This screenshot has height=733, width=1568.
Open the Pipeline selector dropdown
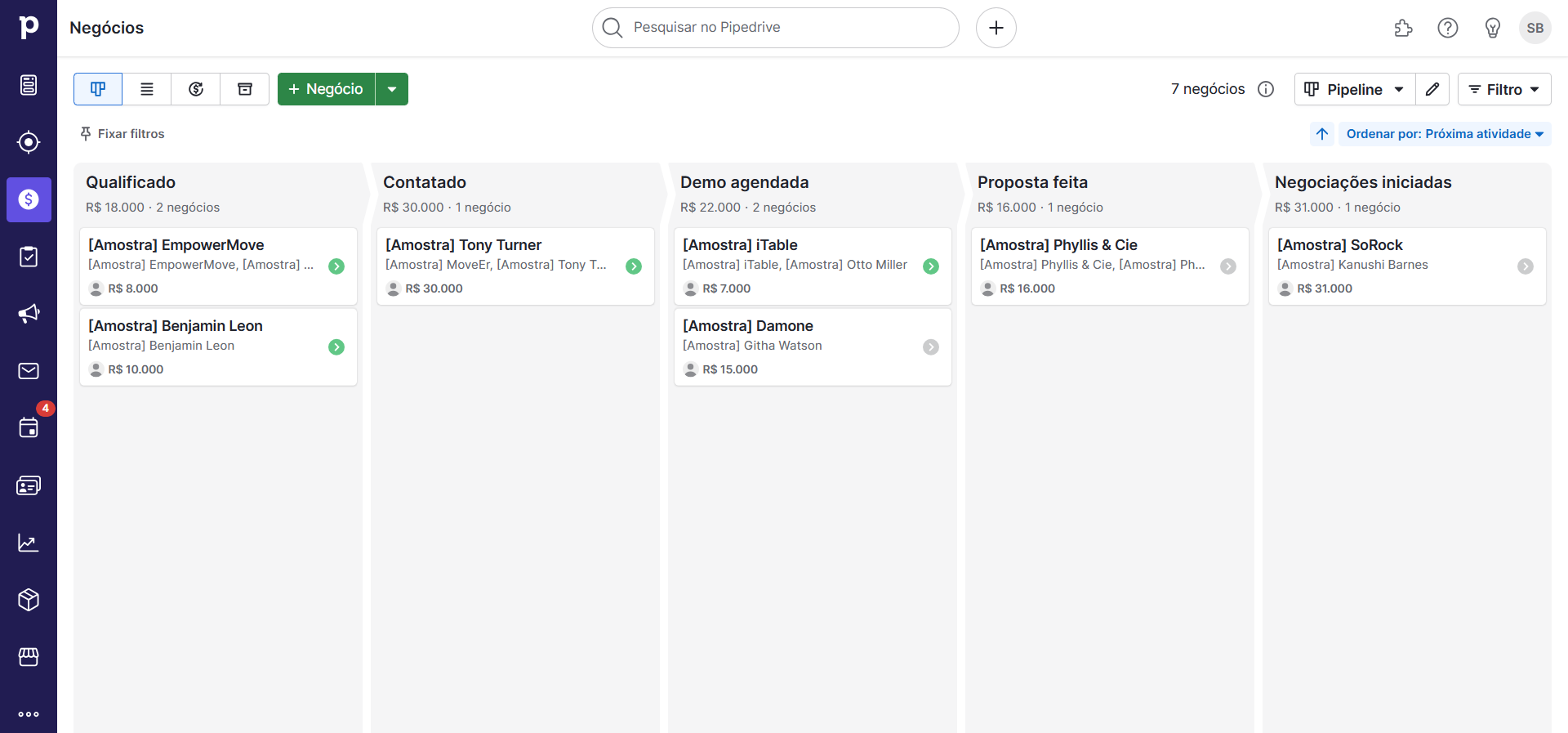(x=1355, y=89)
